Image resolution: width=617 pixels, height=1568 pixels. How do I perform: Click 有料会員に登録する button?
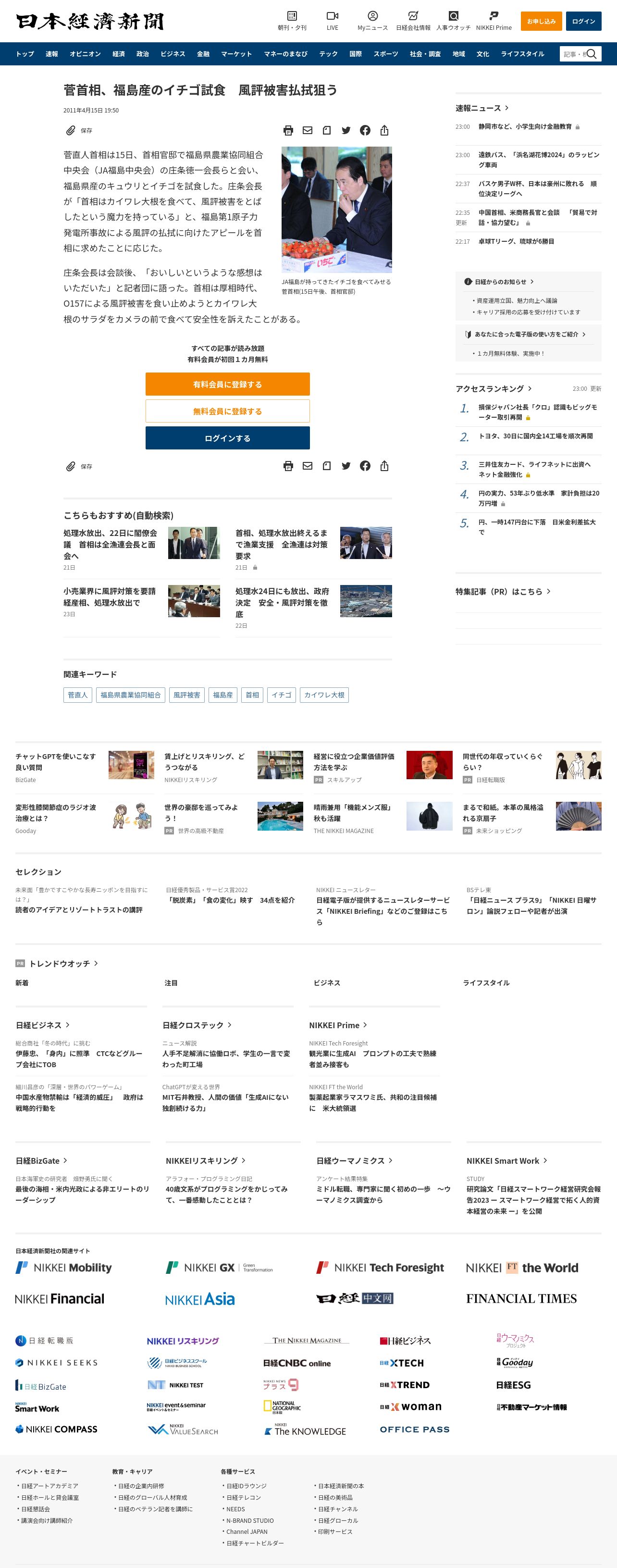coord(228,384)
